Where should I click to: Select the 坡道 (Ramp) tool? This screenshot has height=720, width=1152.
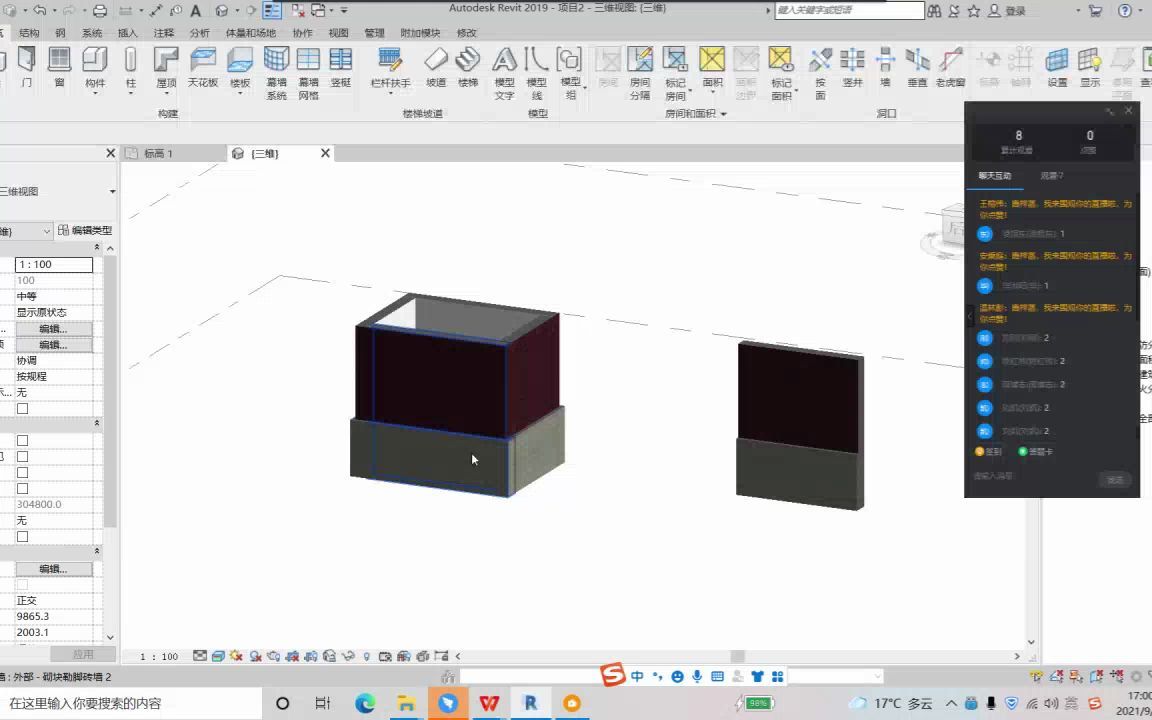point(435,70)
